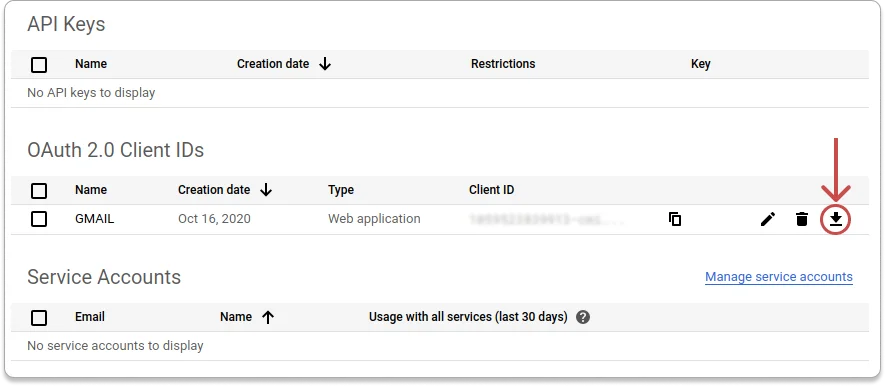Click the Key column header

(x=700, y=64)
